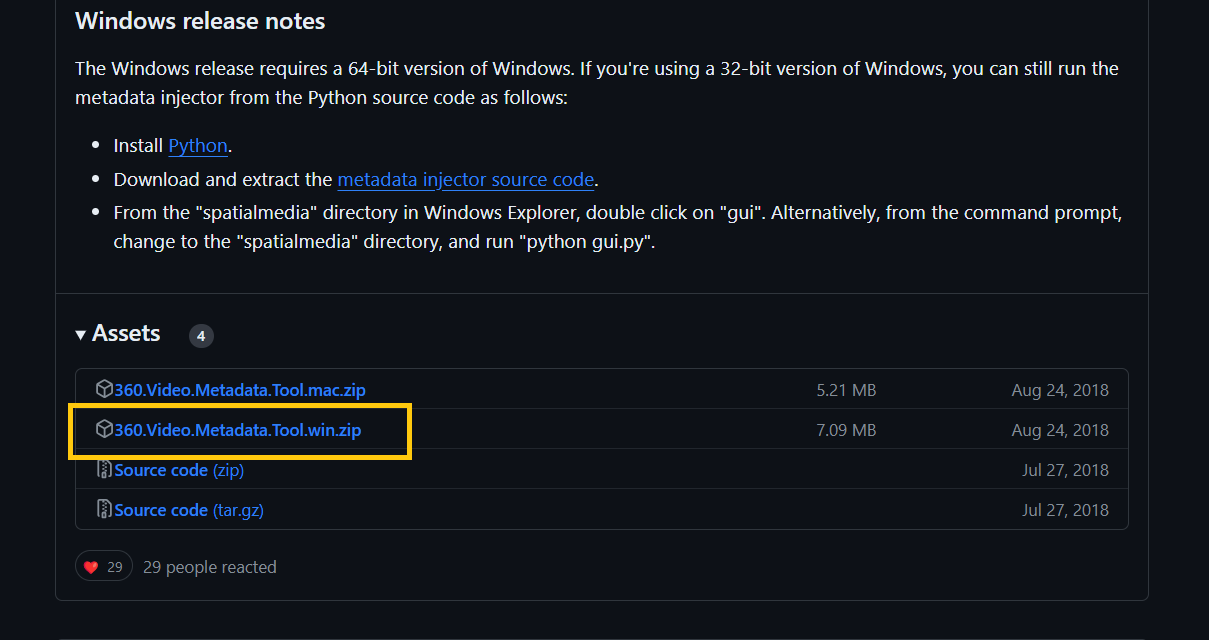Viewport: 1209px width, 640px height.
Task: Click the Aug 24, 2018 date for mac.zip
Action: pos(1060,390)
